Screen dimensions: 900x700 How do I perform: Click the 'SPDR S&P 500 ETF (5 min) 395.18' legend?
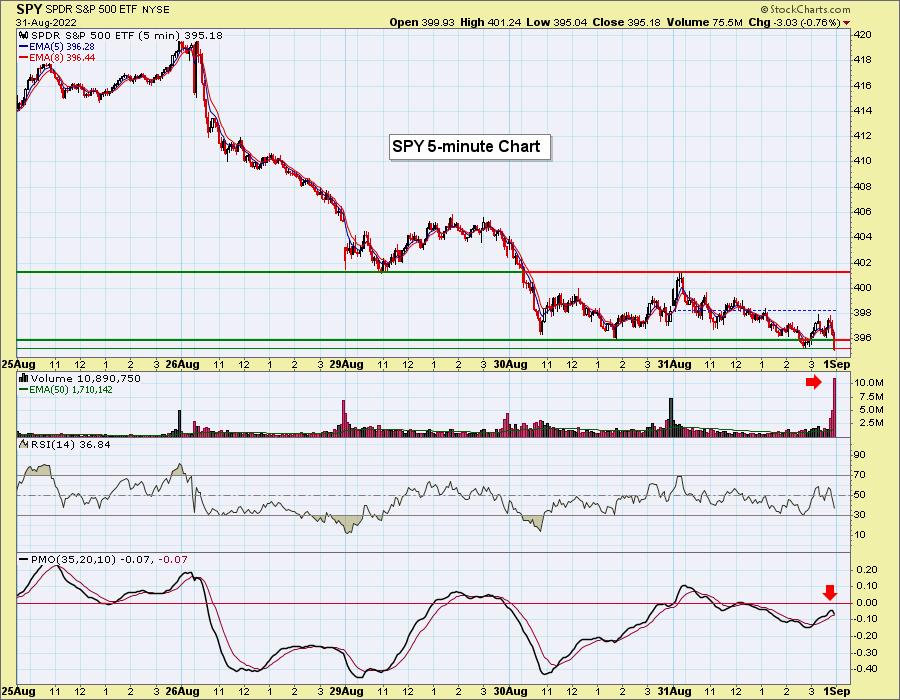pyautogui.click(x=126, y=36)
